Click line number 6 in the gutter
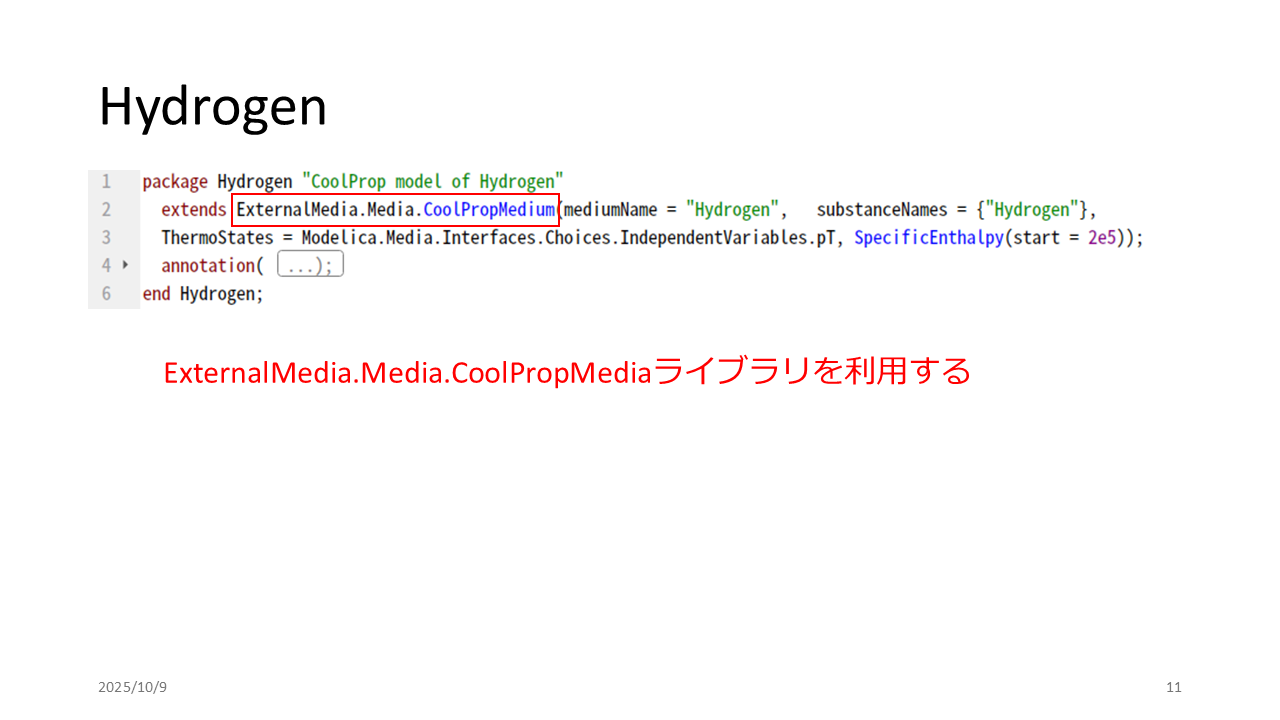Image resolution: width=1280 pixels, height=720 pixels. pyautogui.click(x=106, y=294)
